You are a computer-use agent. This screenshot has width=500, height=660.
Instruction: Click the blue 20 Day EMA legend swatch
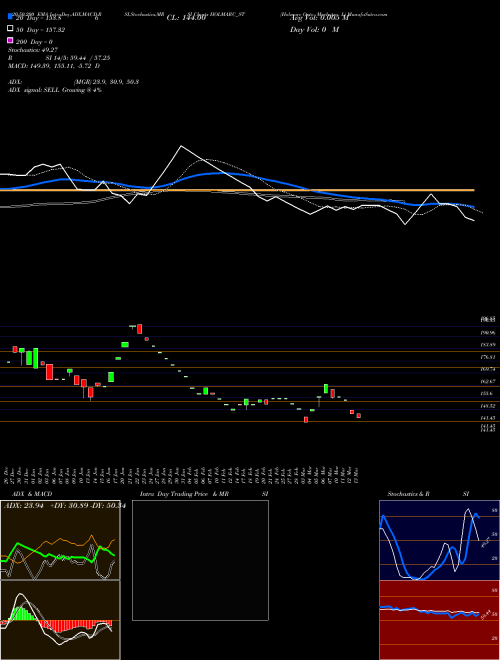click(10, 17)
